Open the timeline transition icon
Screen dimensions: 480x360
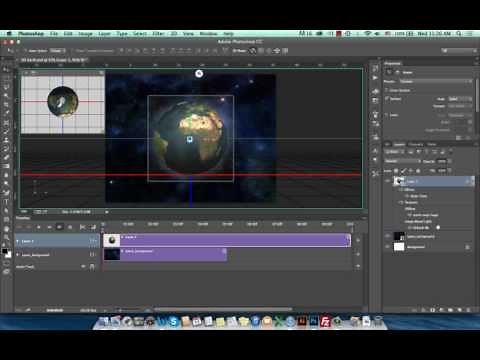click(93, 227)
